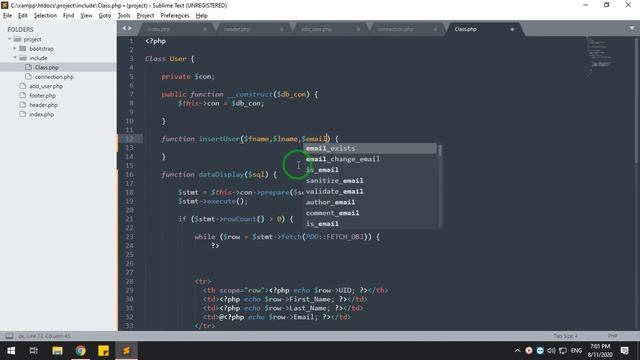Open index.php from the sidebar
The width and height of the screenshot is (640, 360).
click(41, 114)
